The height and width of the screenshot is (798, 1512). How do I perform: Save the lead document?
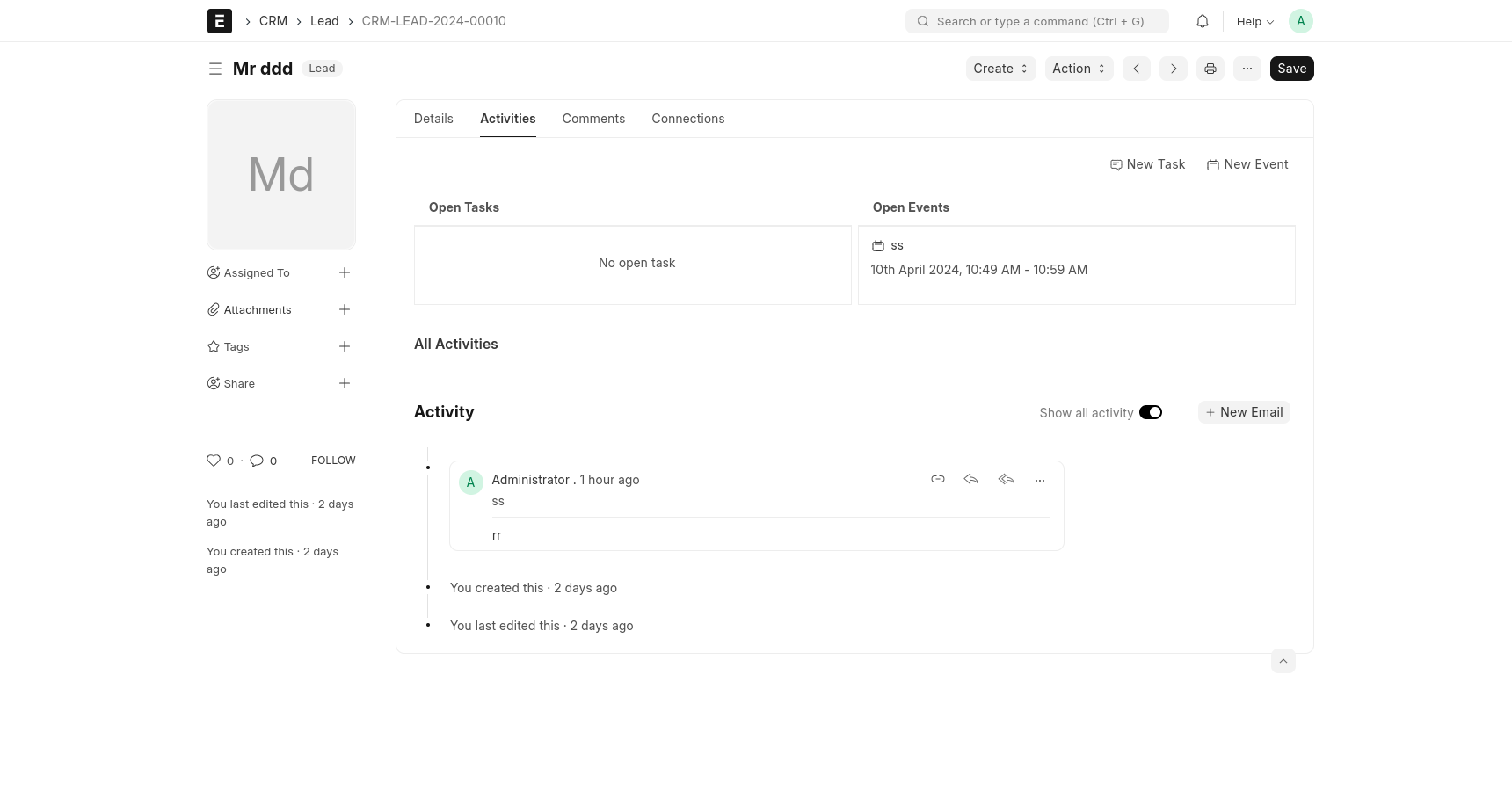click(x=1291, y=69)
